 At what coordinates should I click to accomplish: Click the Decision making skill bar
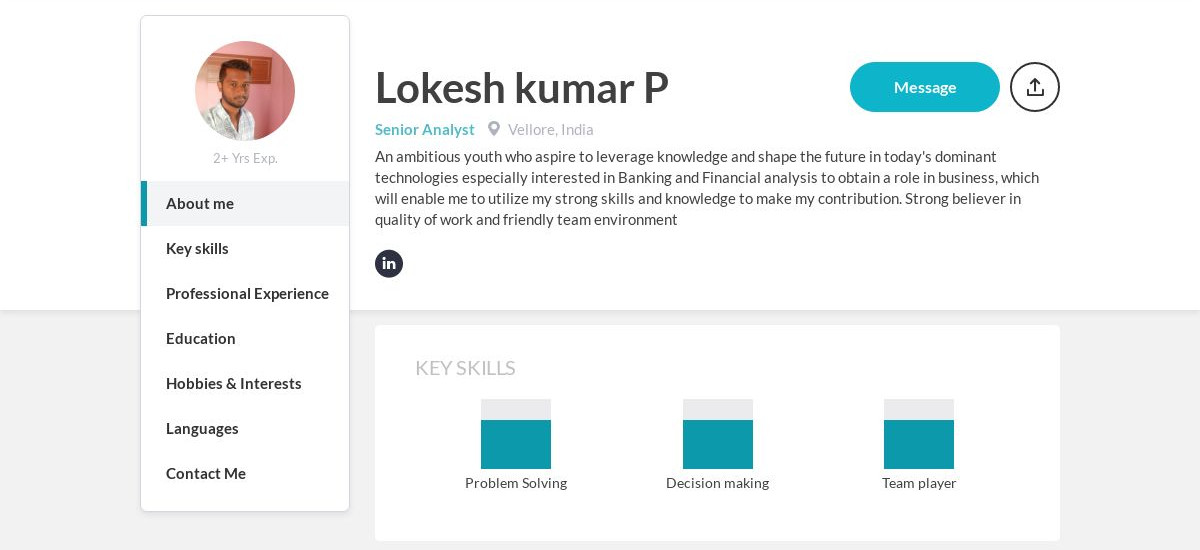718,434
